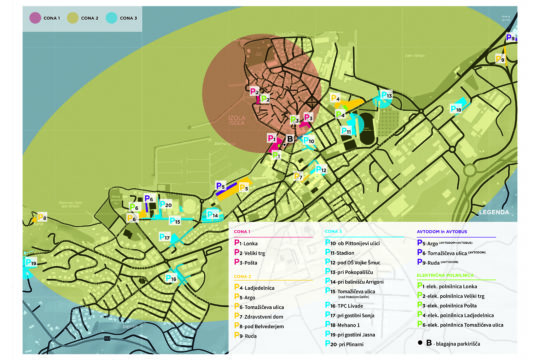Select the P16 parking marker on the map

tap(171, 278)
